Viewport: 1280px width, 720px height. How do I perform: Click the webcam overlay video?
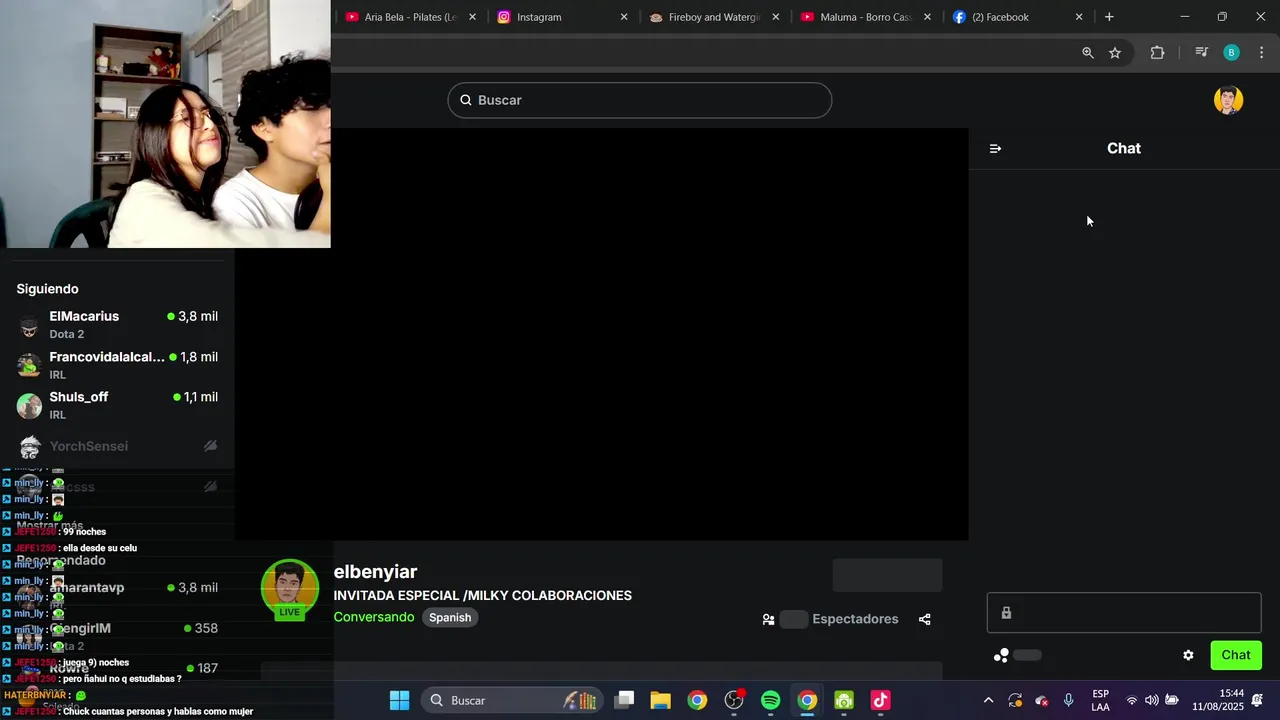[x=165, y=124]
